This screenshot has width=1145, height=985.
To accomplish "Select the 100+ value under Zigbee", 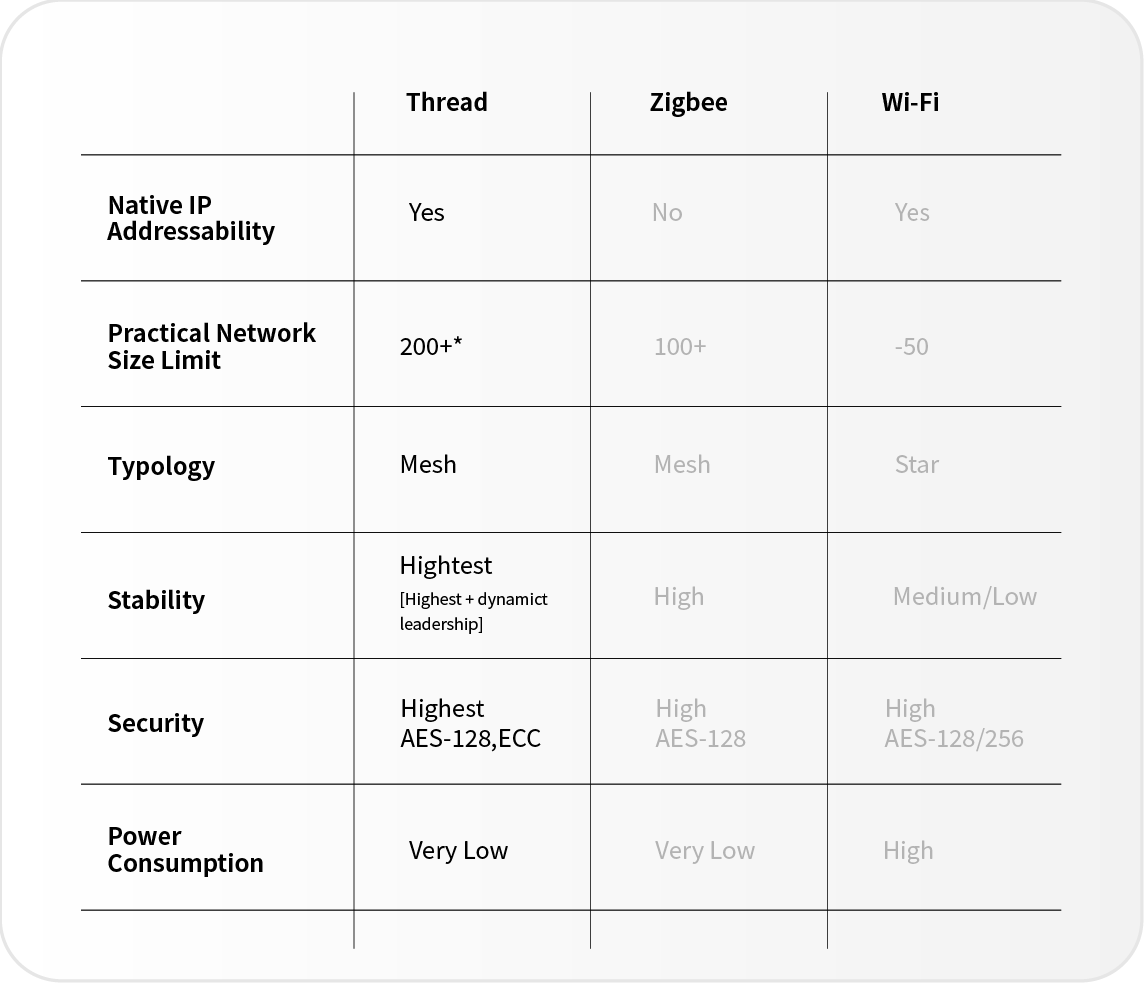I will (x=680, y=347).
